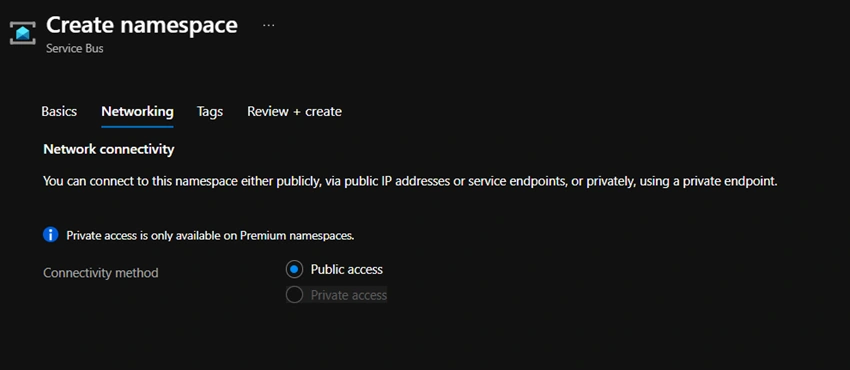Switch to the Basics tab
The image size is (850, 370).
point(59,112)
